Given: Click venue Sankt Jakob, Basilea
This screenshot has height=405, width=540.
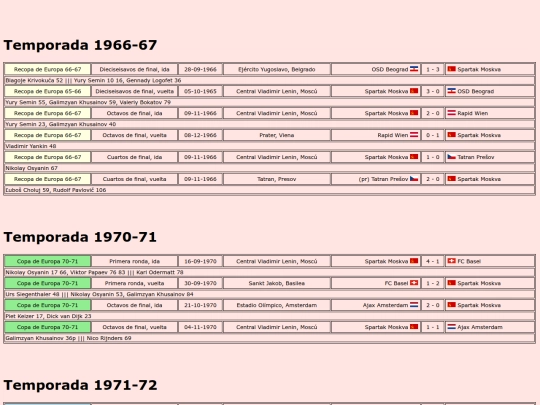Looking at the screenshot, I should 277,283.
